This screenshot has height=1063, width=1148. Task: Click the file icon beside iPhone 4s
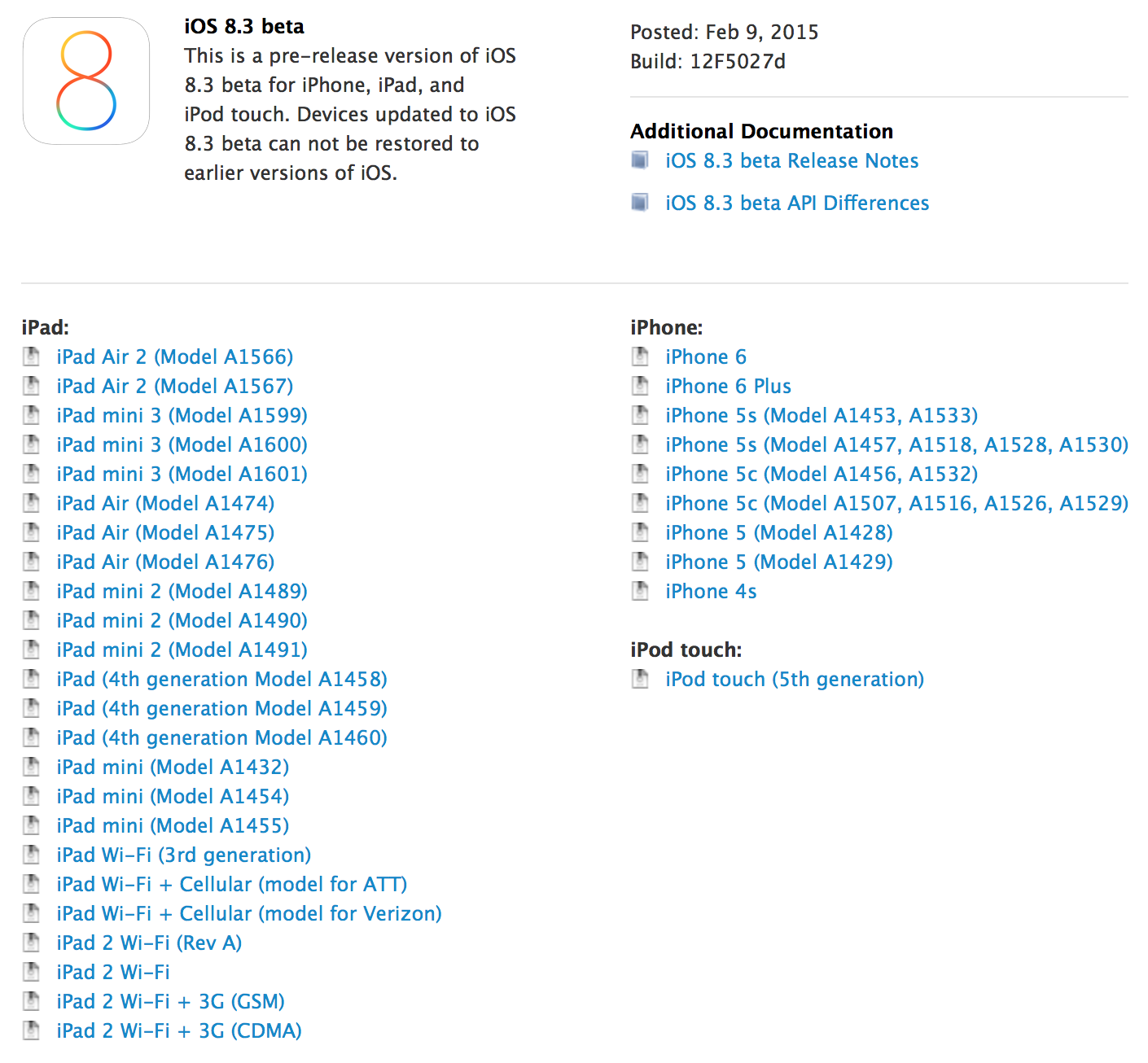point(640,590)
